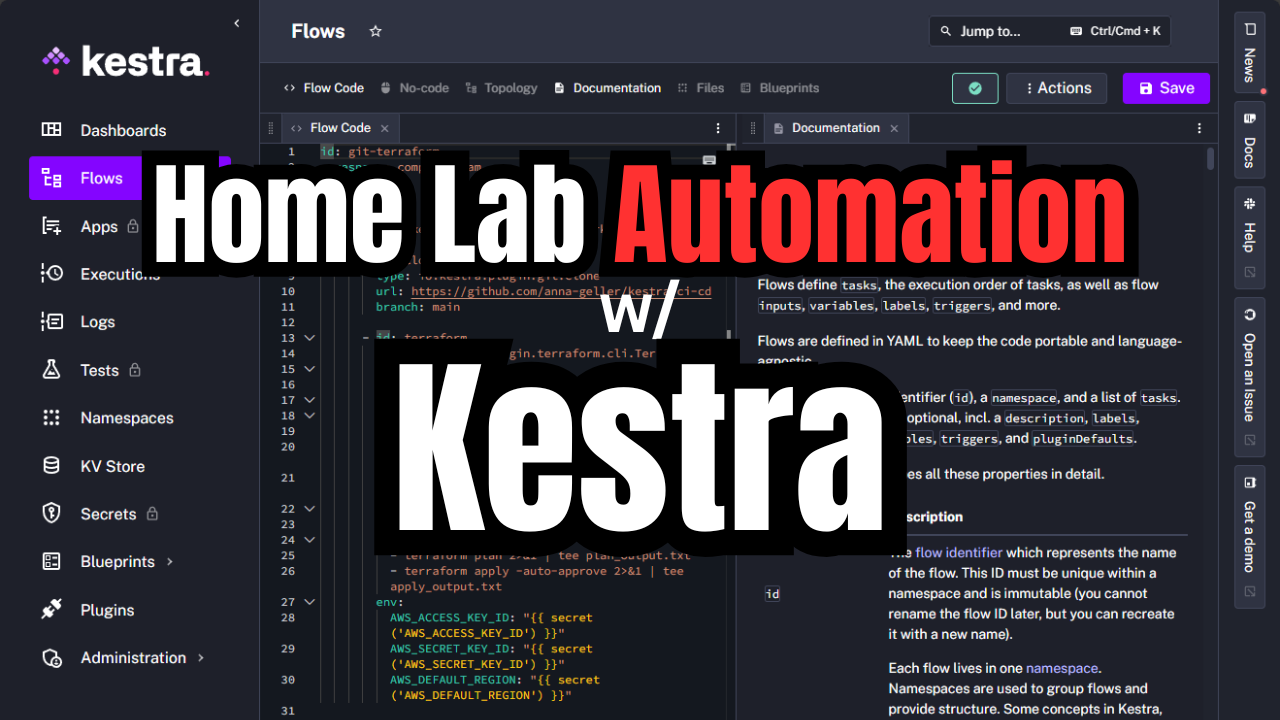This screenshot has height=720, width=1280.
Task: Open the Plugins section
Action: pos(107,610)
